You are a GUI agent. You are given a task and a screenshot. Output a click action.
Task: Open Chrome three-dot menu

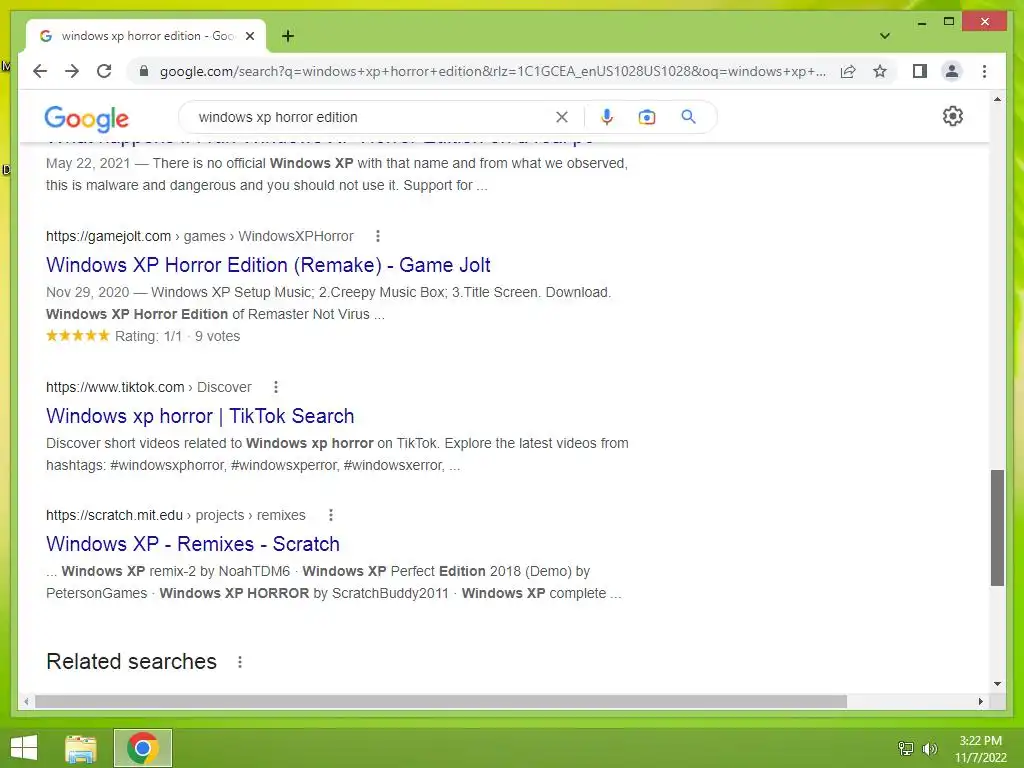click(x=984, y=71)
